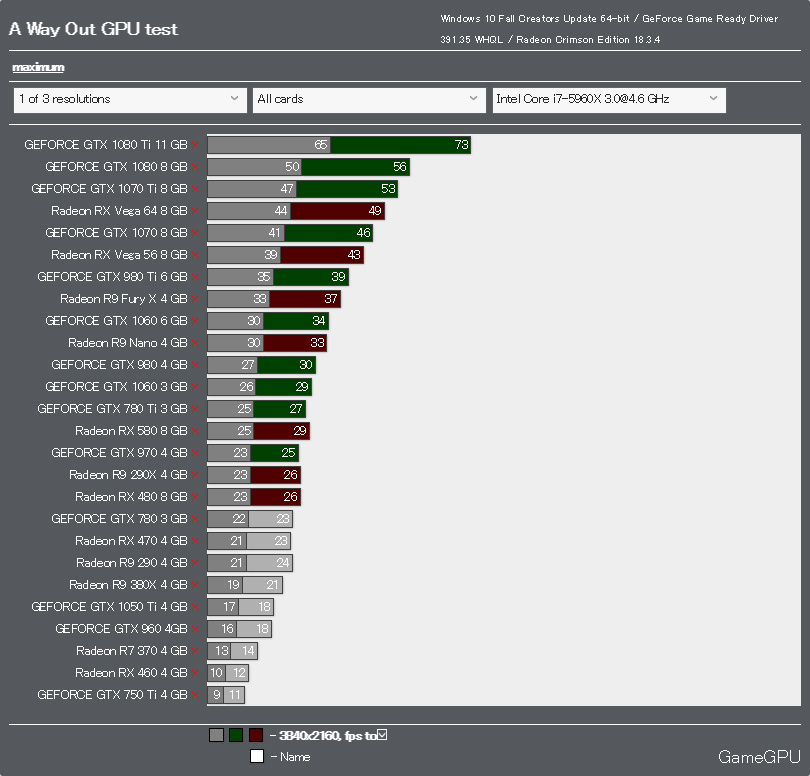Remove GEFORCE GTX 970 4 GB via red x
The image size is (810, 776).
coord(195,454)
